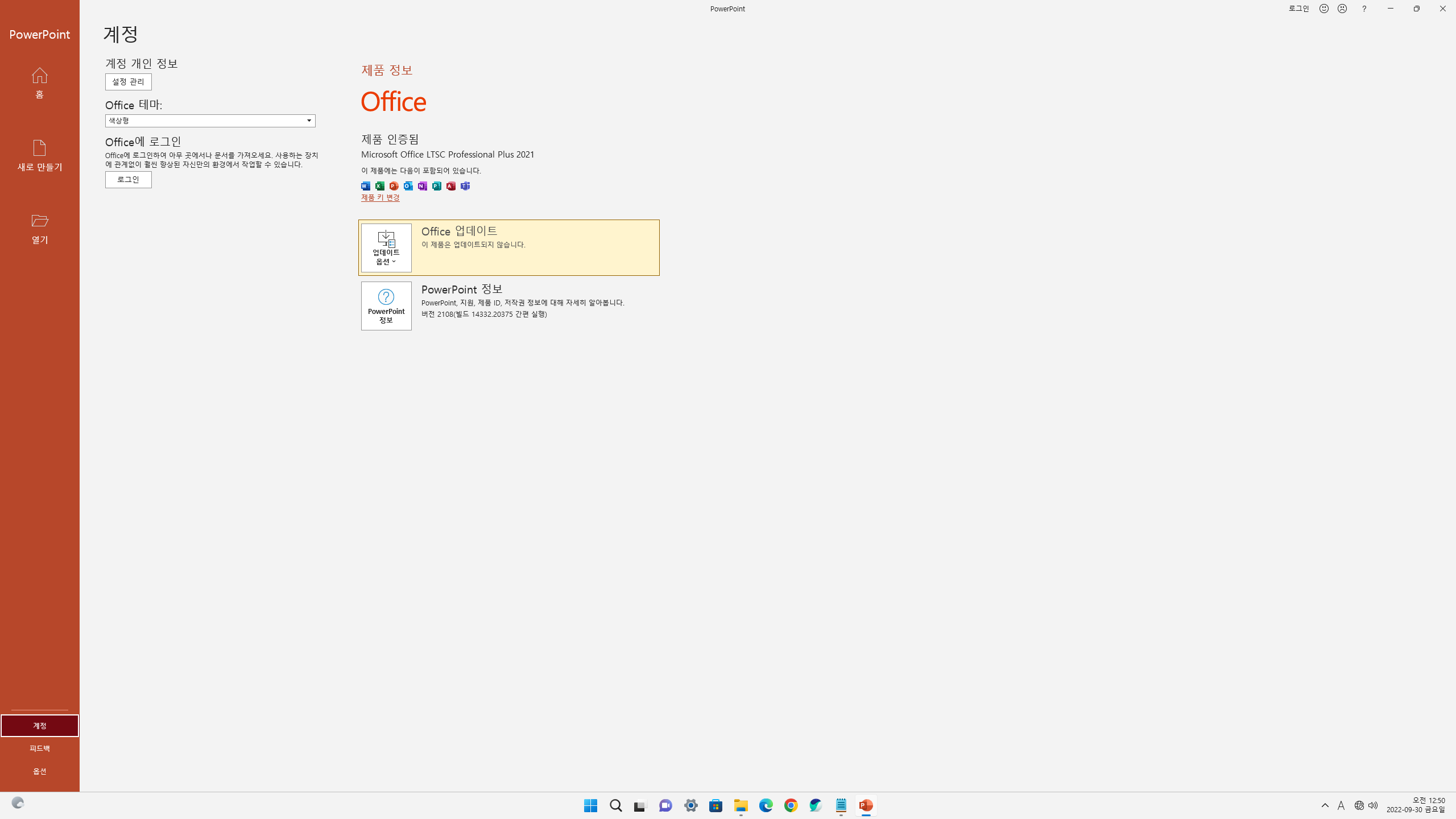Click the 제품 키 변경 link
This screenshot has width=1456, height=819.
point(380,197)
